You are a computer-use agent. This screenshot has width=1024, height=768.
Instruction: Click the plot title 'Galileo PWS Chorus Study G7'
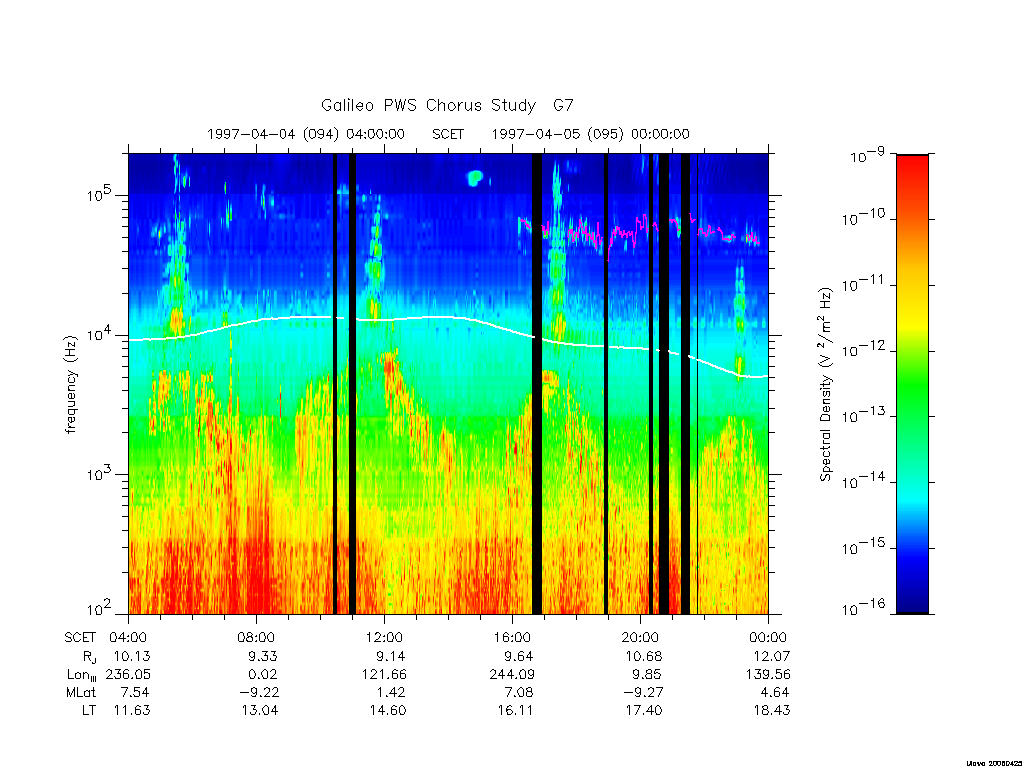tap(447, 105)
